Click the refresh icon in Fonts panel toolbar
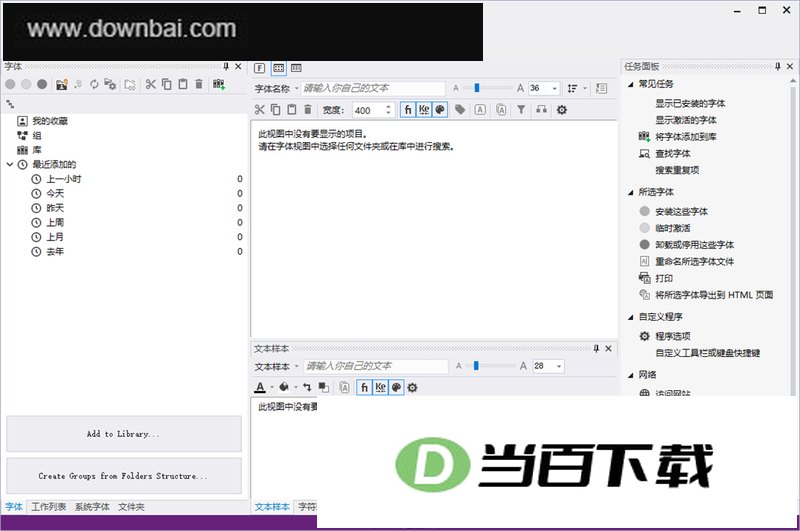800x531 pixels. (x=94, y=84)
